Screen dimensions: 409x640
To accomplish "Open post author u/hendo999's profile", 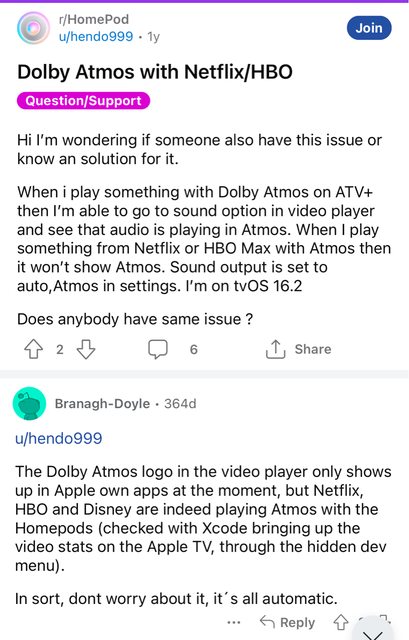I will click(x=96, y=36).
